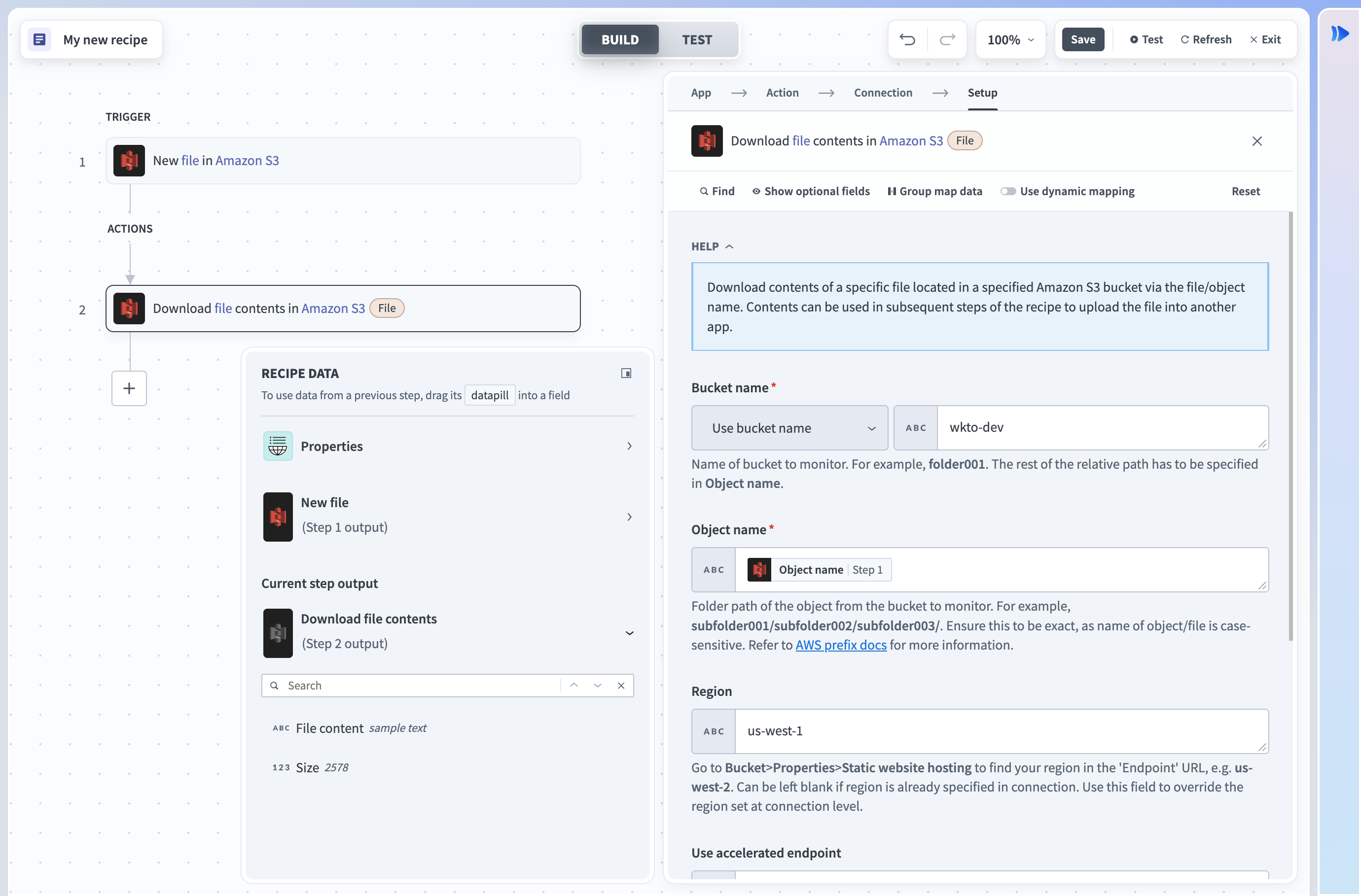Close the step setup panel with the X
This screenshot has width=1361, height=896.
click(1257, 141)
